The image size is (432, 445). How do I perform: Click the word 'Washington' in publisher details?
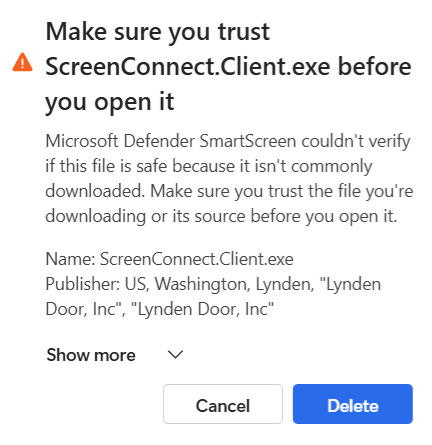point(202,284)
